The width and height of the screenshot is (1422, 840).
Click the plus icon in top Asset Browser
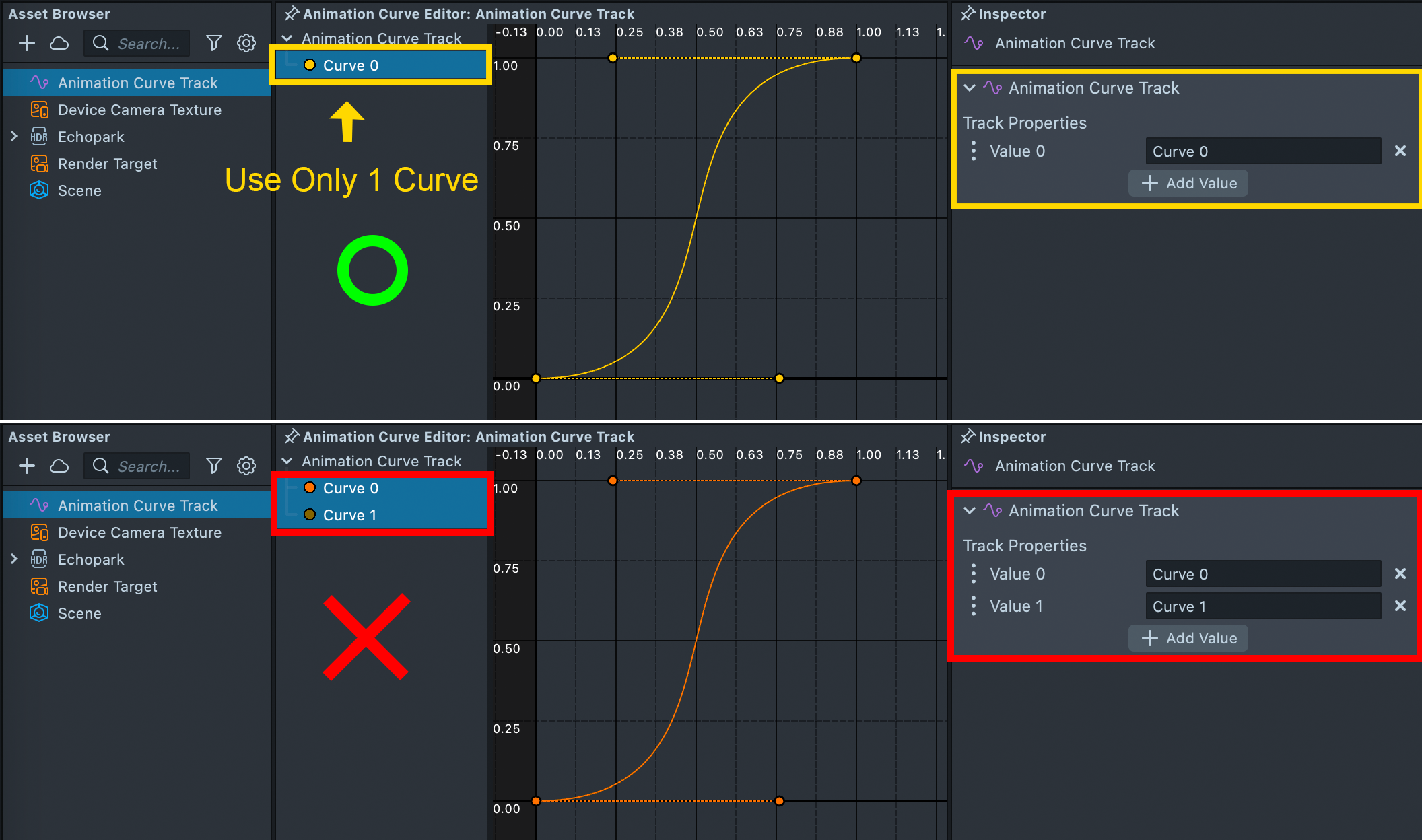click(x=27, y=44)
